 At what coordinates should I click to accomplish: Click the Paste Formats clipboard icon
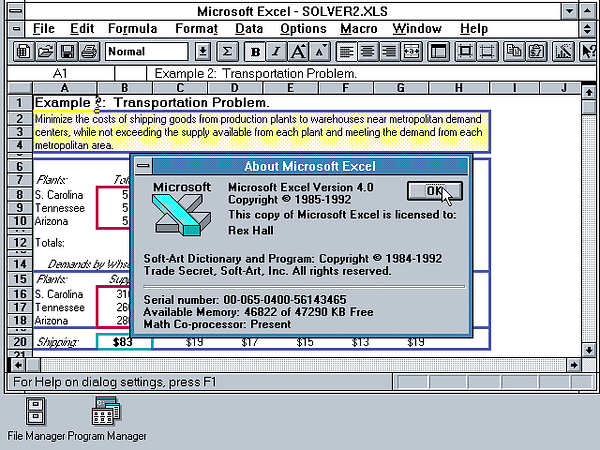pyautogui.click(x=536, y=51)
